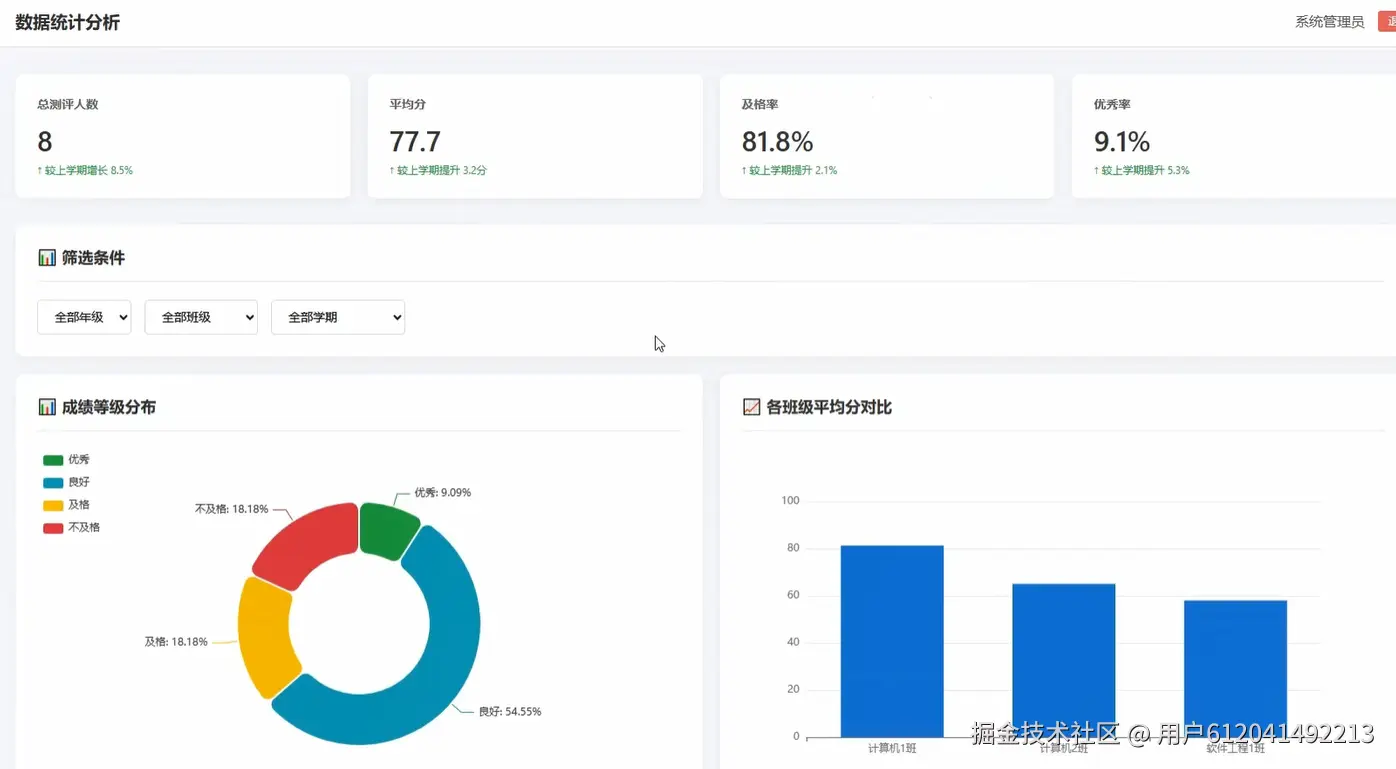Viewport: 1396px width, 769px height.
Task: Click the 系统管理员 user label
Action: [1330, 21]
